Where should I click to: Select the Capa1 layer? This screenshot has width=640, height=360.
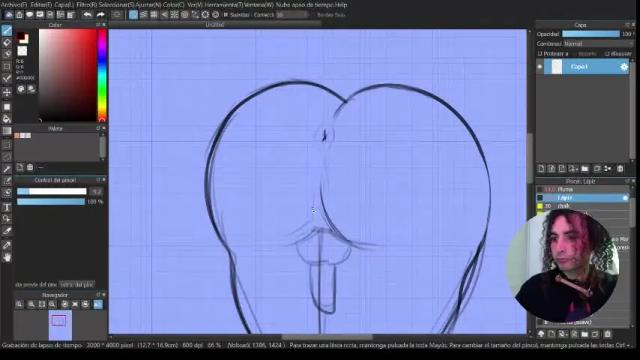tap(587, 67)
